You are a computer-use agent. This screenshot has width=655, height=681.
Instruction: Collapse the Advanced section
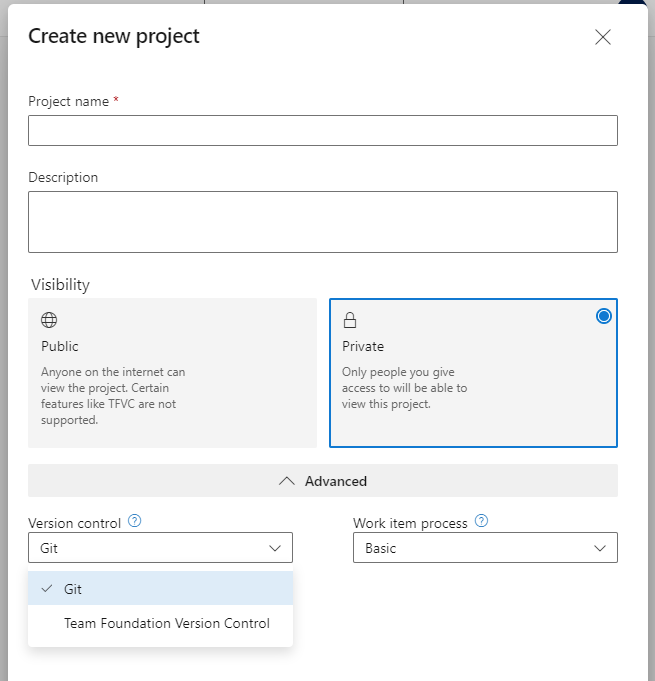(322, 481)
